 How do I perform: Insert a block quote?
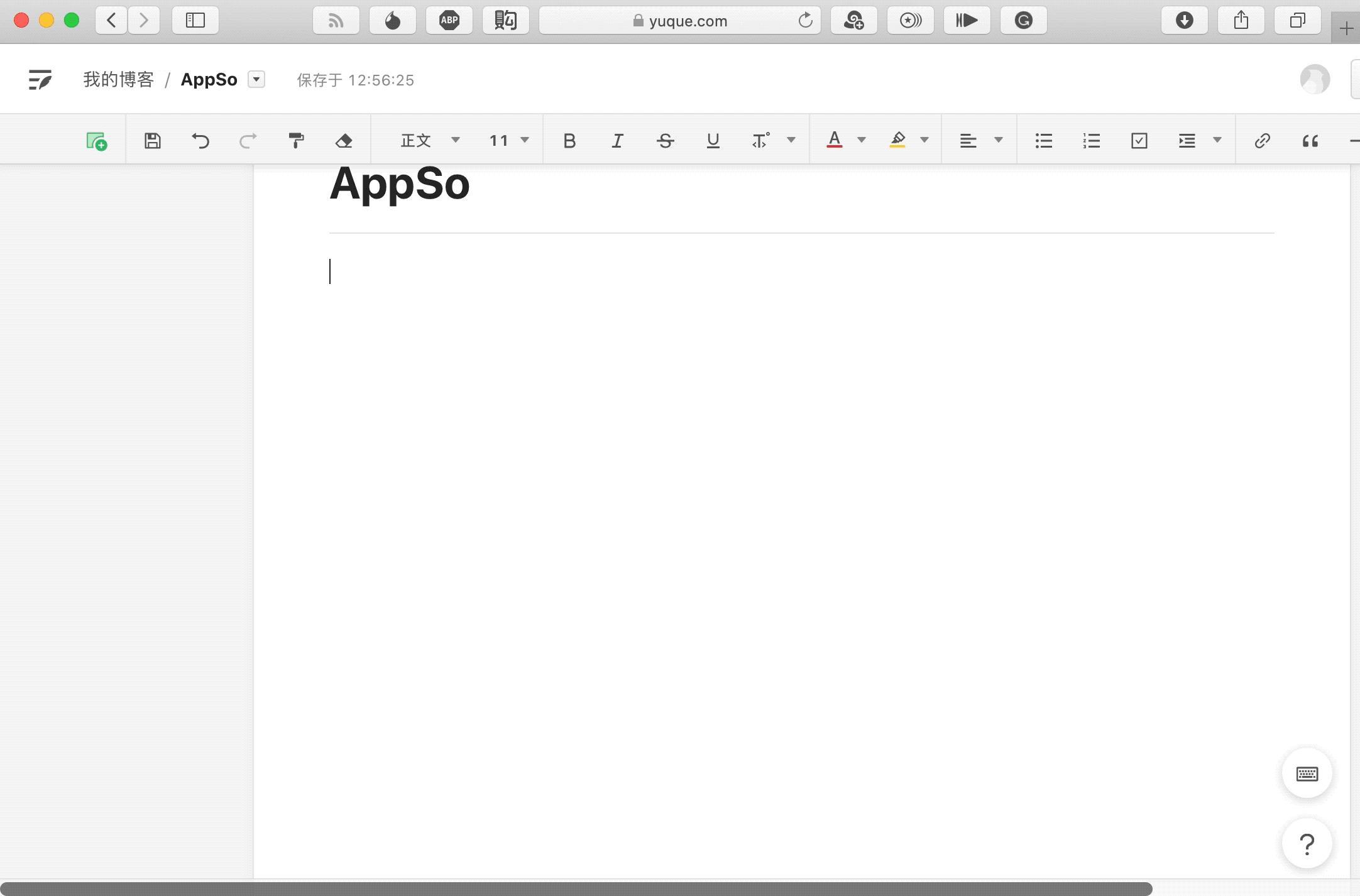[x=1310, y=141]
